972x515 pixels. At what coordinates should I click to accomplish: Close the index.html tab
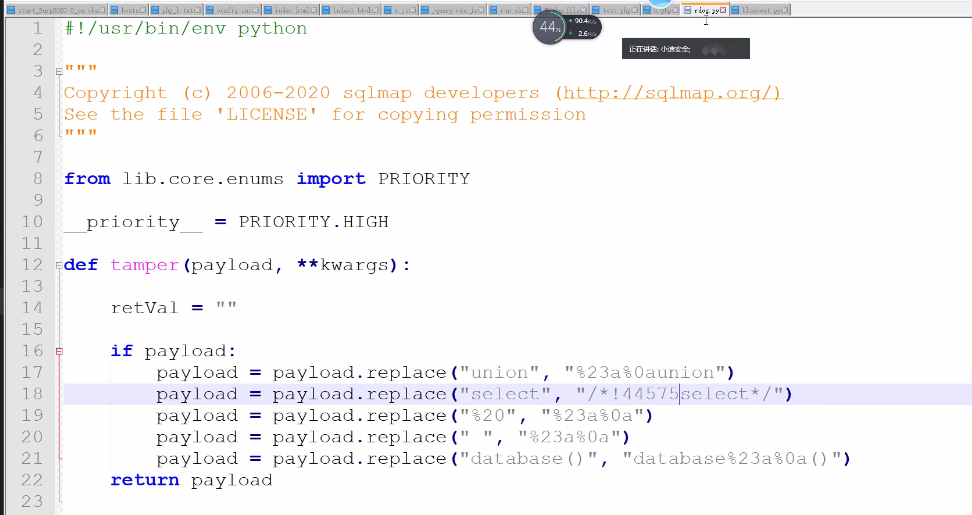point(314,10)
